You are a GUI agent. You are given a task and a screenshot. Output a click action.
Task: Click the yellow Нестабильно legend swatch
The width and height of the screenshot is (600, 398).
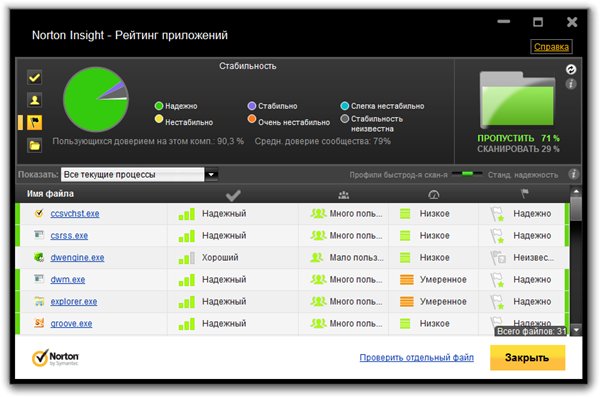click(158, 119)
